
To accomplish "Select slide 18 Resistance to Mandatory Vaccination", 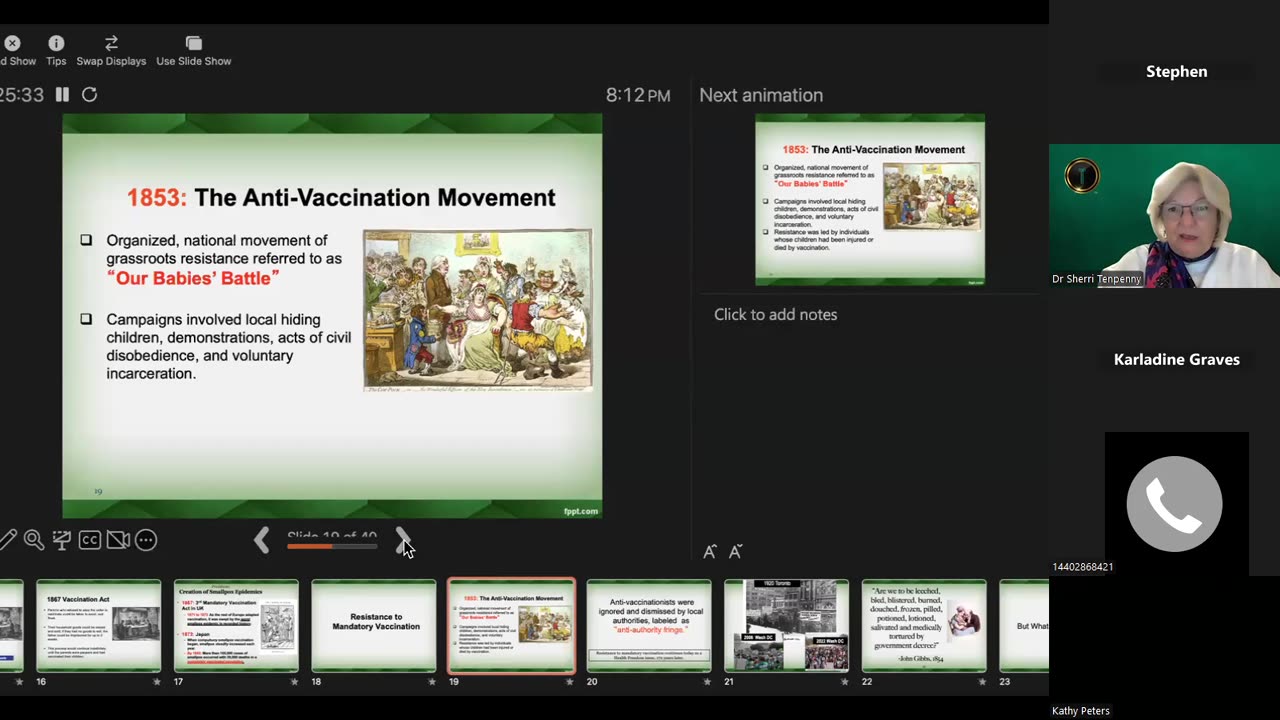I will click(374, 625).
